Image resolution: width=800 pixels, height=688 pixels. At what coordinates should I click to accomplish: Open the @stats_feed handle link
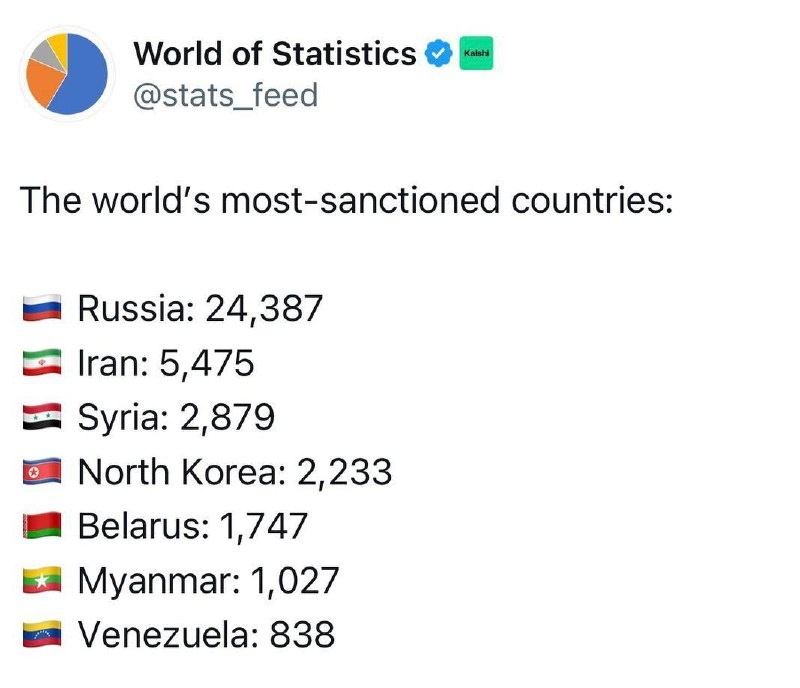click(225, 95)
